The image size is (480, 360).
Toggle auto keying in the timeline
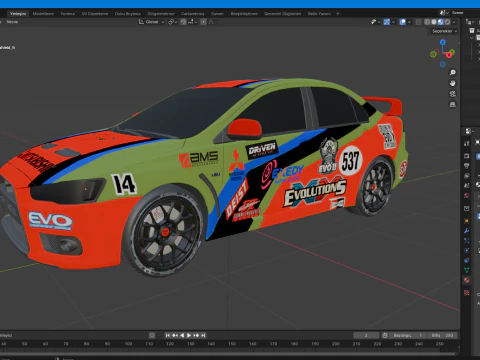pos(152,335)
